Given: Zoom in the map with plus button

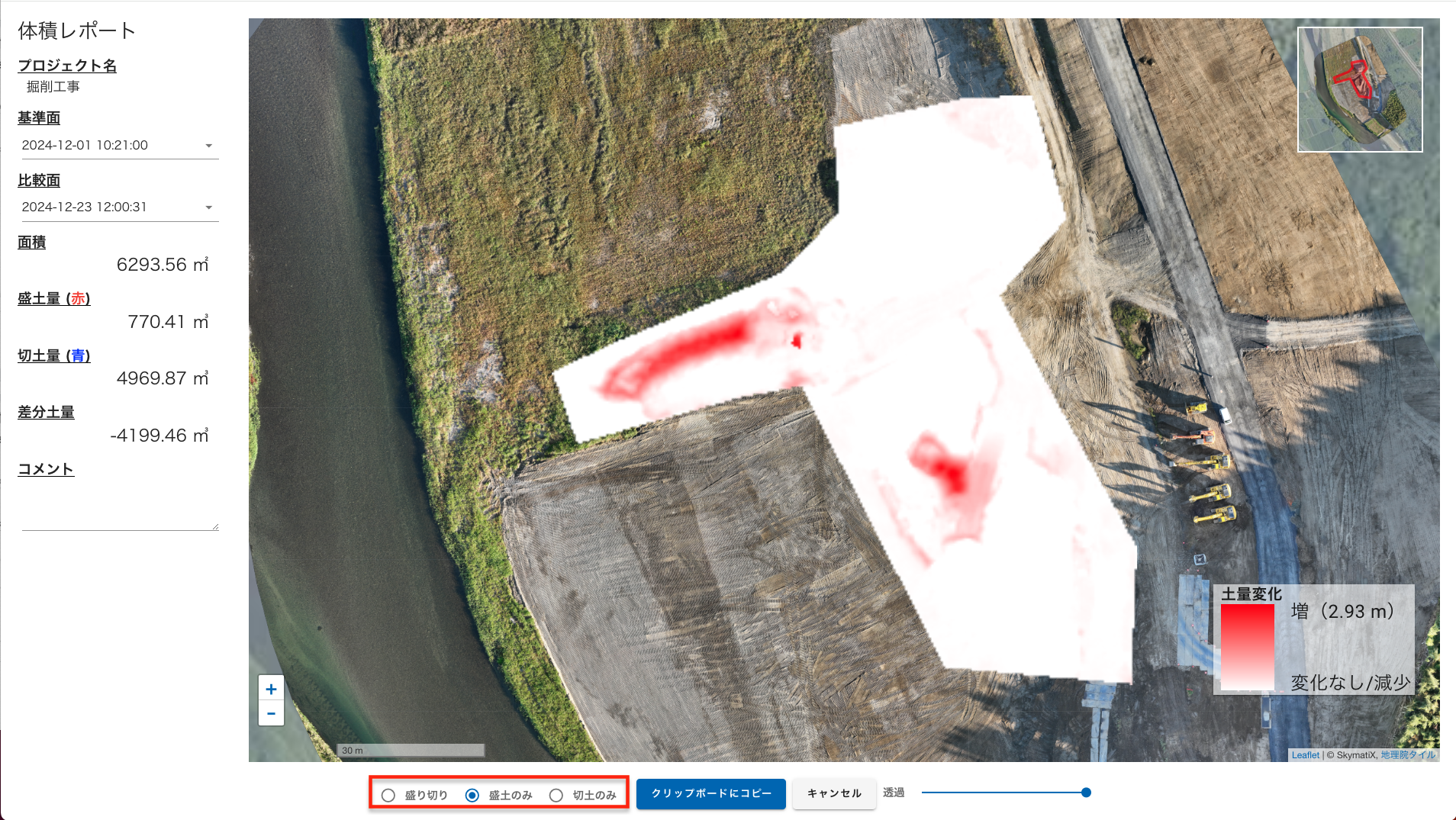Looking at the screenshot, I should (271, 689).
